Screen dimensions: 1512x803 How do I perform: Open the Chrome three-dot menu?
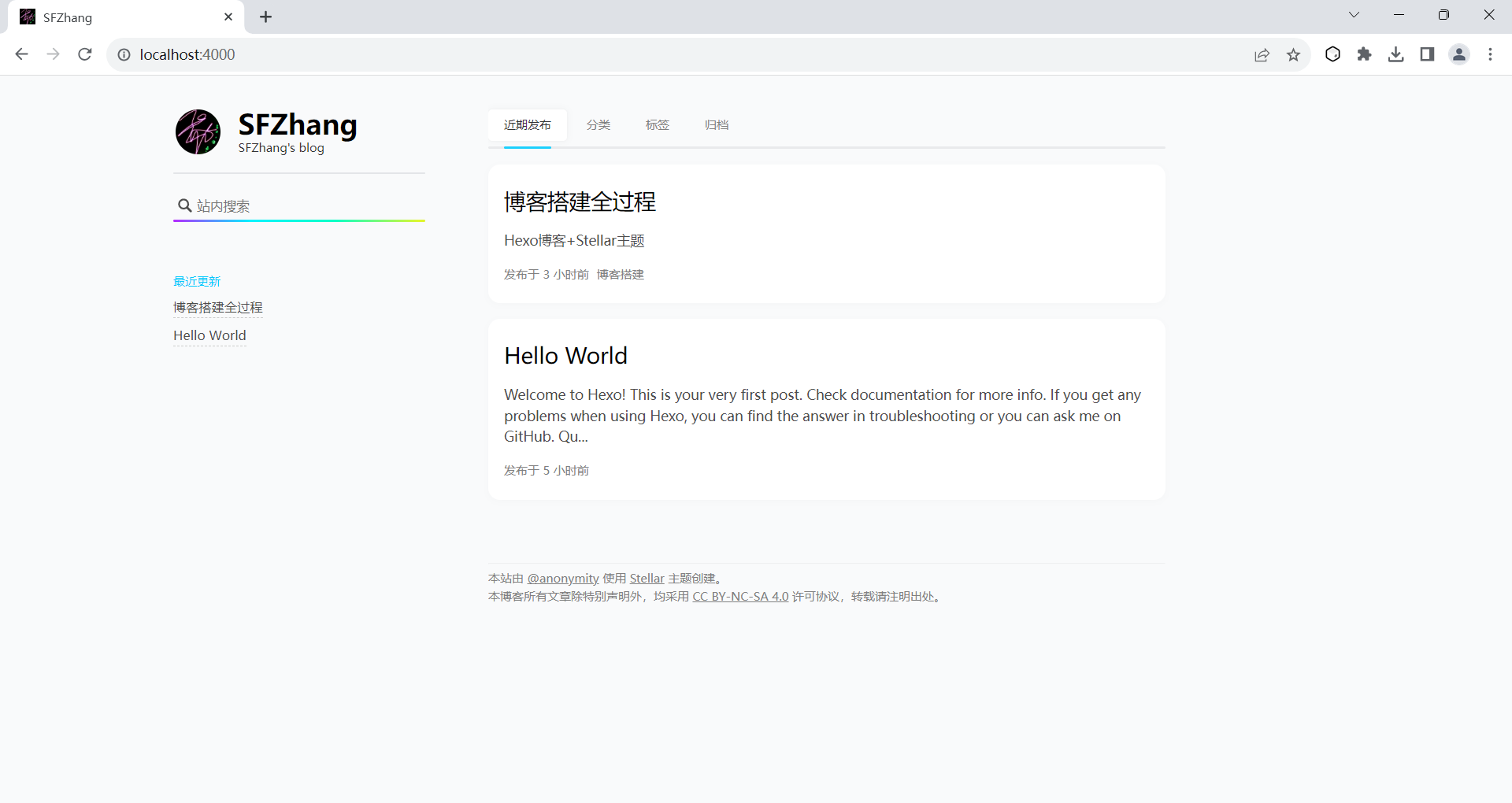tap(1490, 54)
